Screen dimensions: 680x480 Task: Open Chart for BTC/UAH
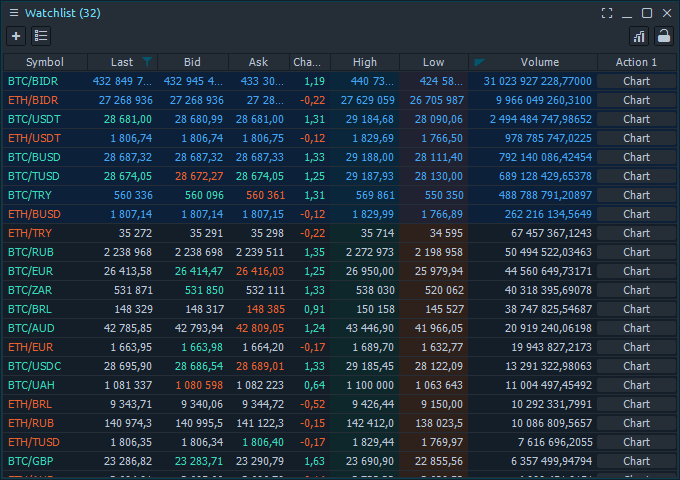click(x=636, y=385)
